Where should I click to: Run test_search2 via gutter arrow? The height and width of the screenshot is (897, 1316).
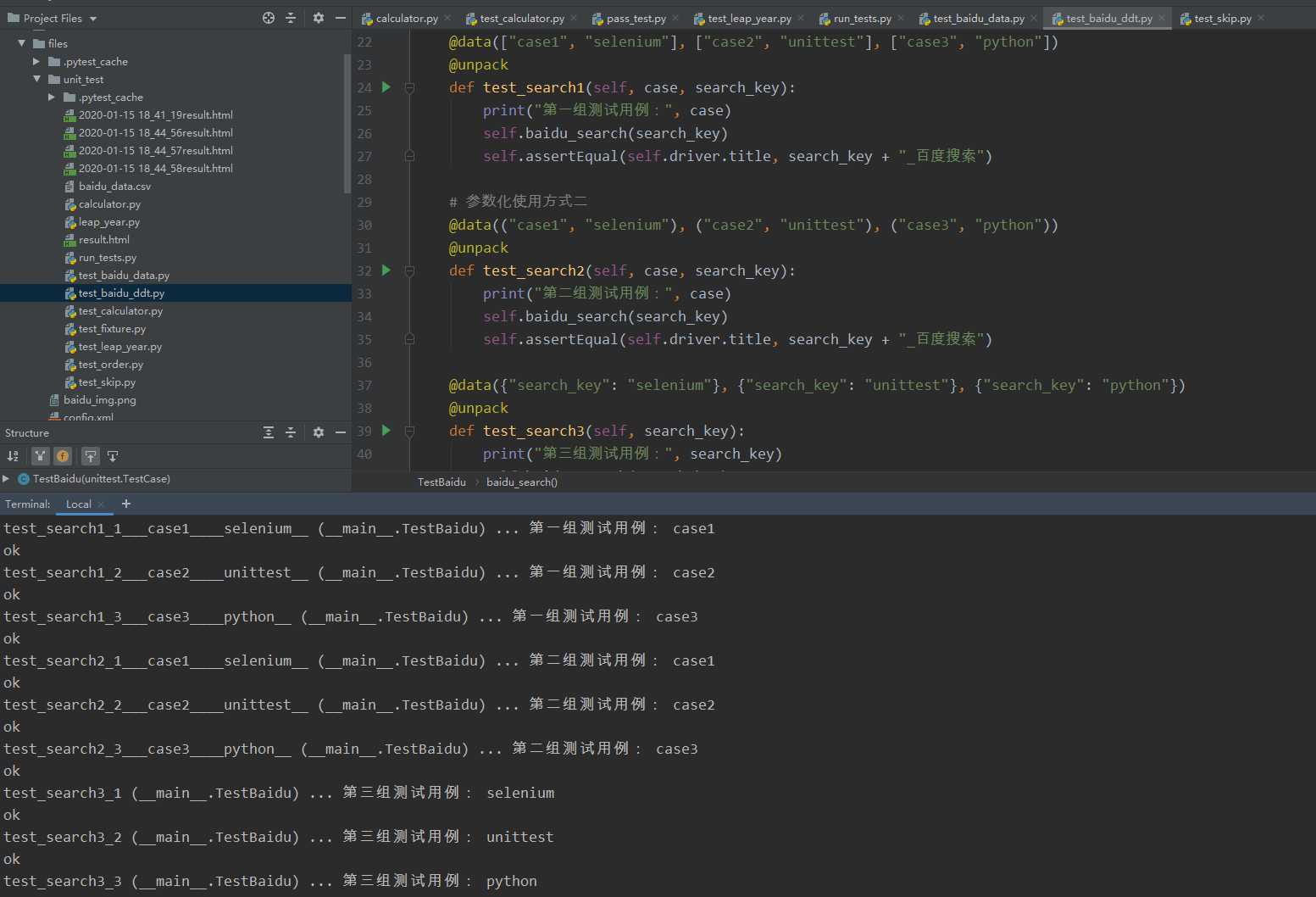click(386, 270)
